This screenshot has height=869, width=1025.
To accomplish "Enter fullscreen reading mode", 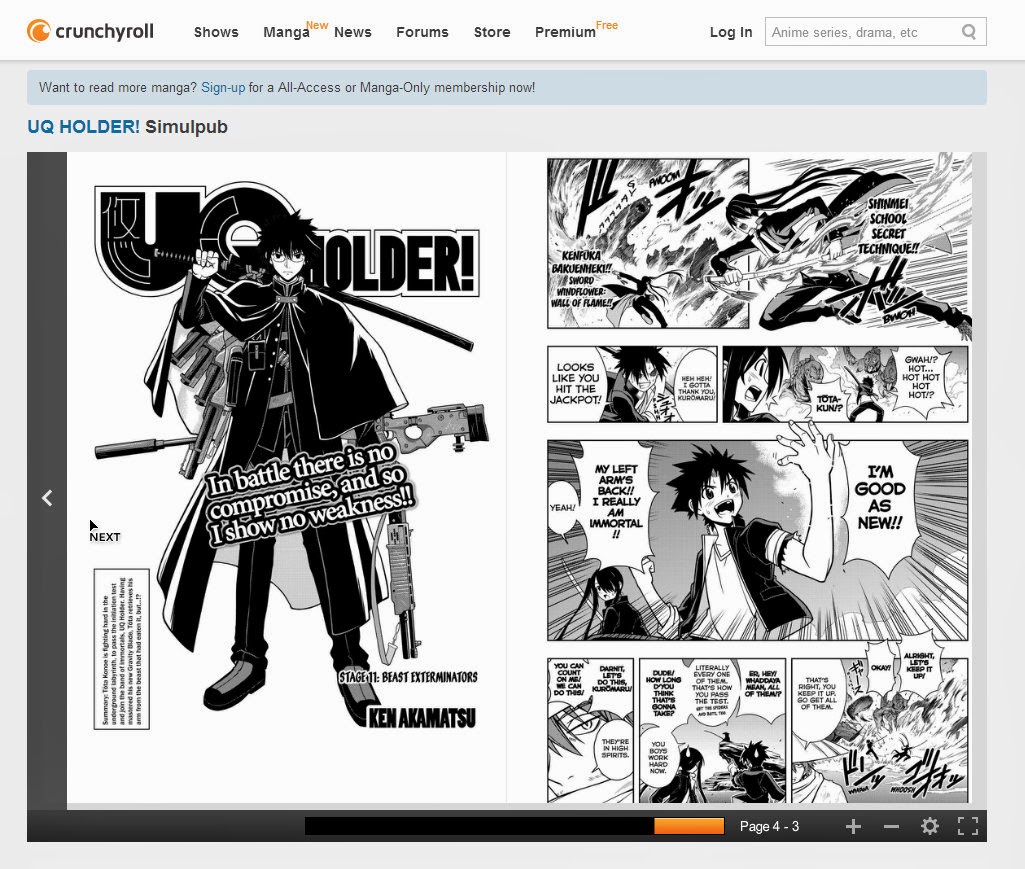I will click(968, 826).
